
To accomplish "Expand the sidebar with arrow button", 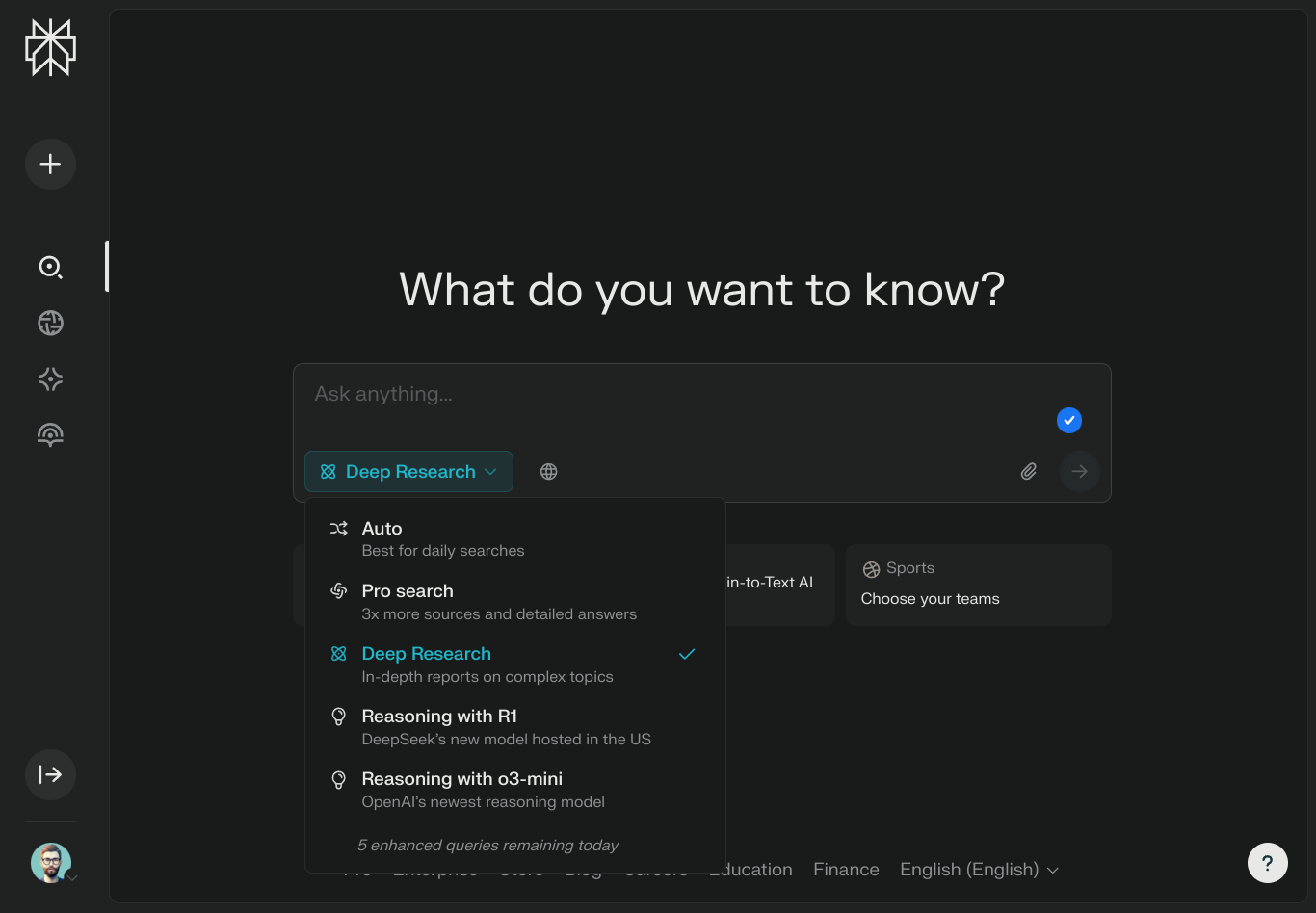I will (50, 774).
